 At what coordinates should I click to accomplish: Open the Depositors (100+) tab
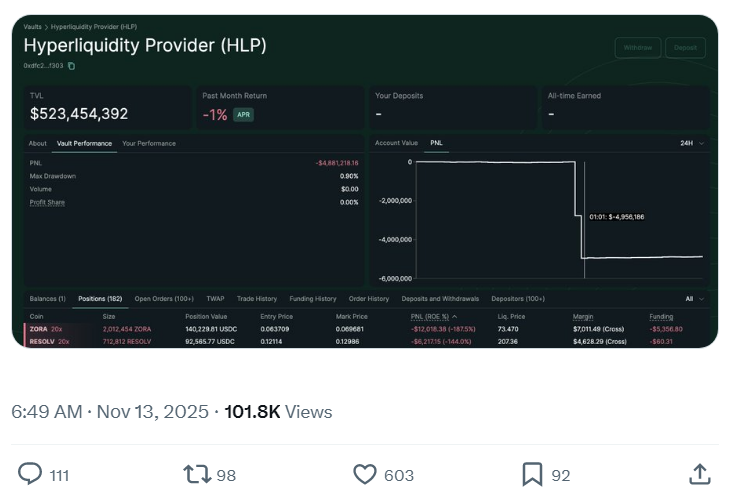[518, 298]
